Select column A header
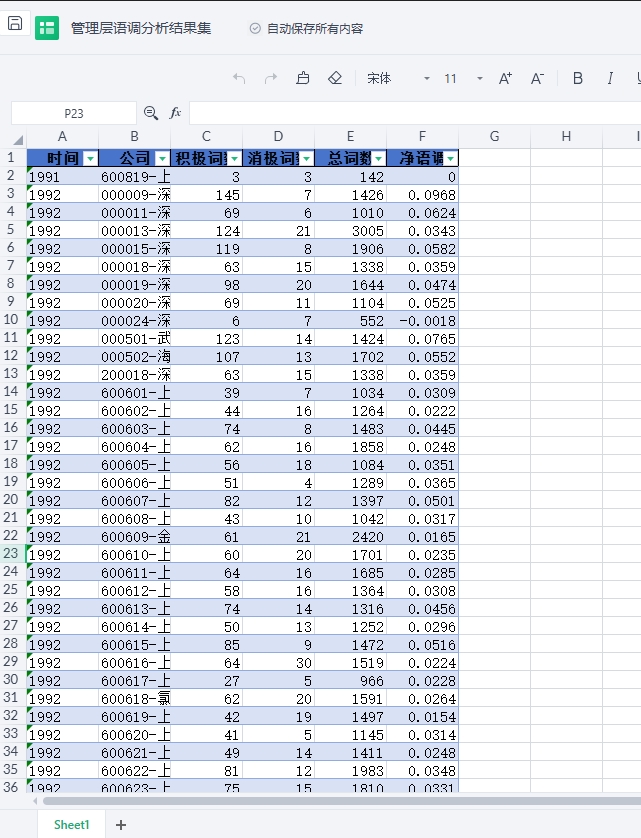The width and height of the screenshot is (641, 838). (63, 137)
